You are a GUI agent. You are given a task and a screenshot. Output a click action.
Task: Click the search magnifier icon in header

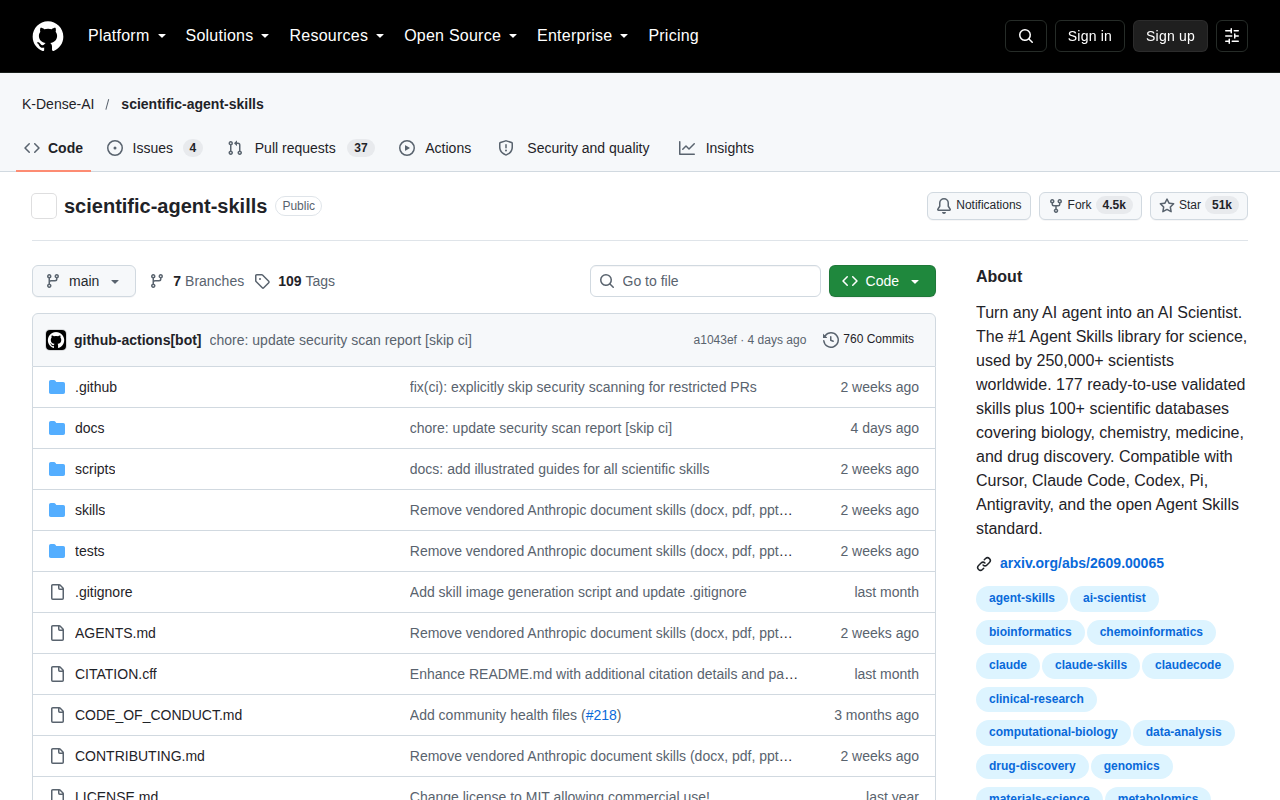click(x=1026, y=36)
